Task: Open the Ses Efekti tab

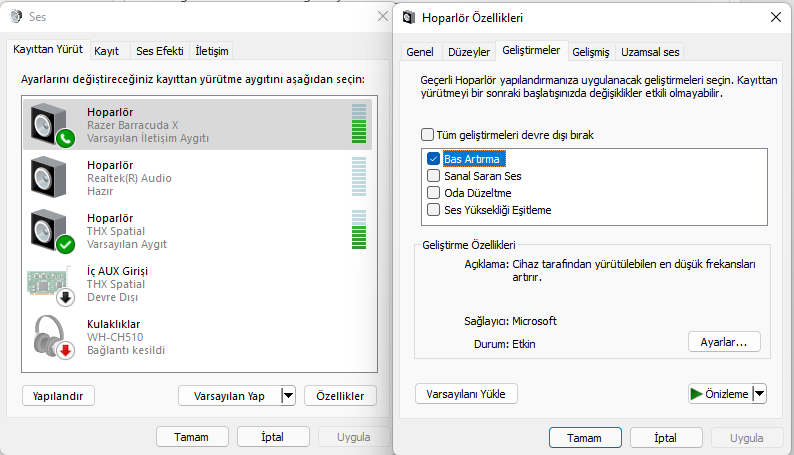Action: [159, 51]
